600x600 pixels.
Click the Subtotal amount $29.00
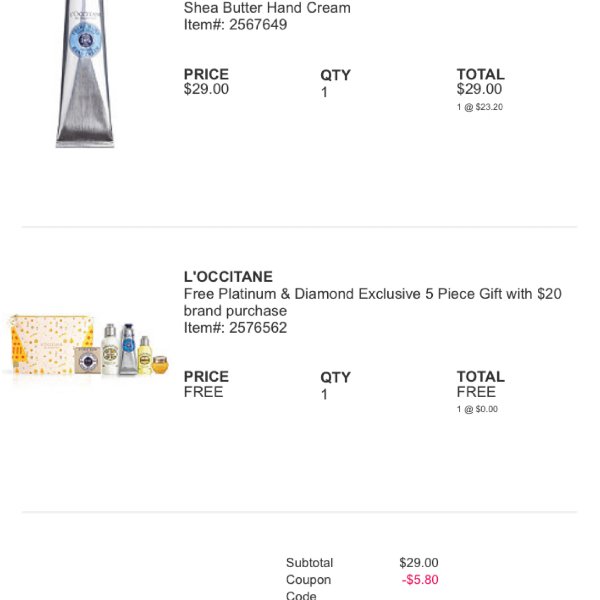tap(419, 563)
